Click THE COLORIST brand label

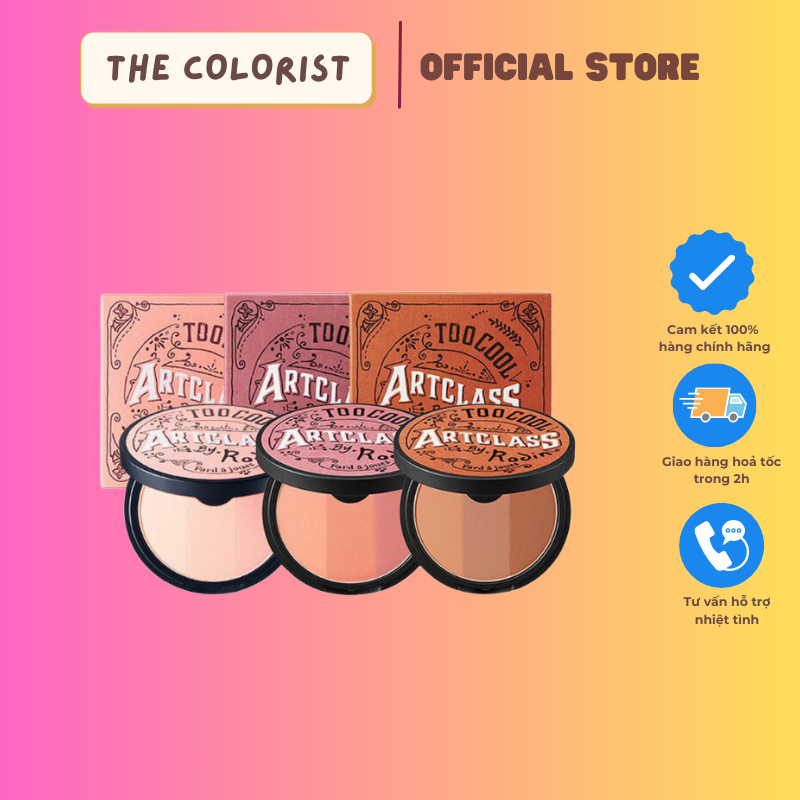point(227,68)
